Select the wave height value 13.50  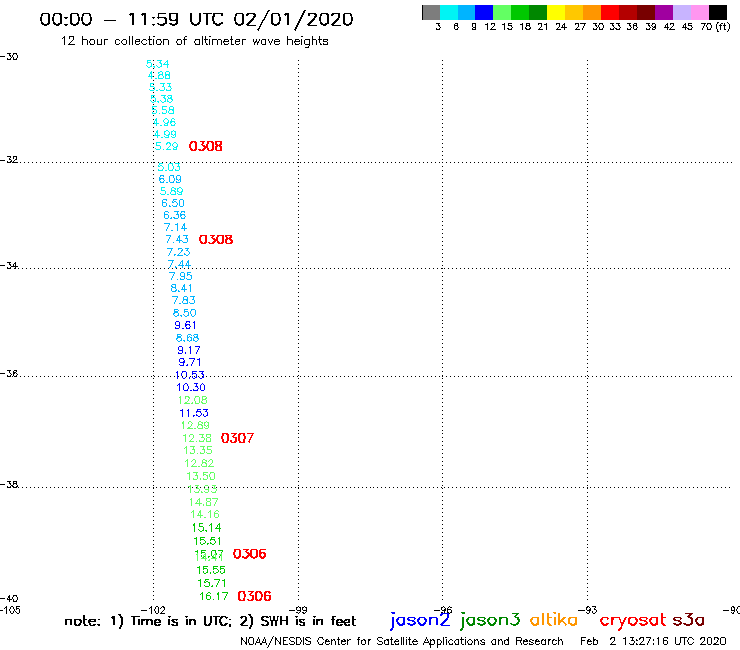(x=201, y=476)
